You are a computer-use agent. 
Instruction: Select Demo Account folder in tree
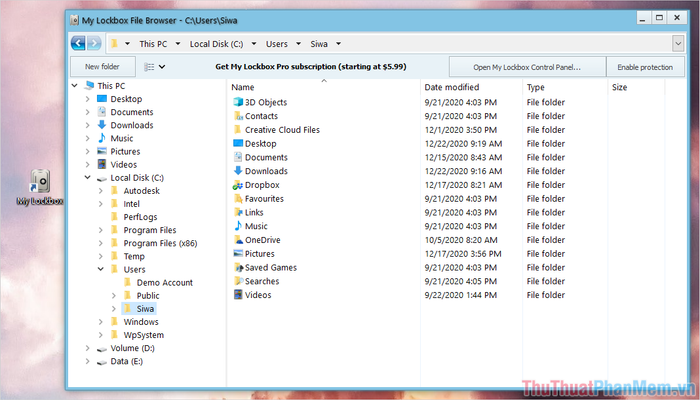(165, 283)
